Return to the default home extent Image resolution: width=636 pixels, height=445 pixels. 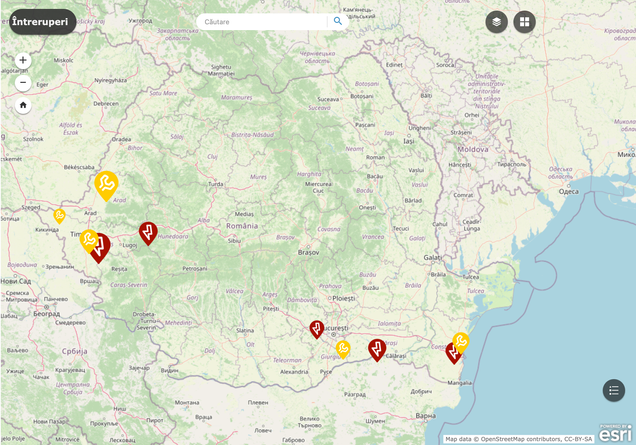click(x=23, y=105)
